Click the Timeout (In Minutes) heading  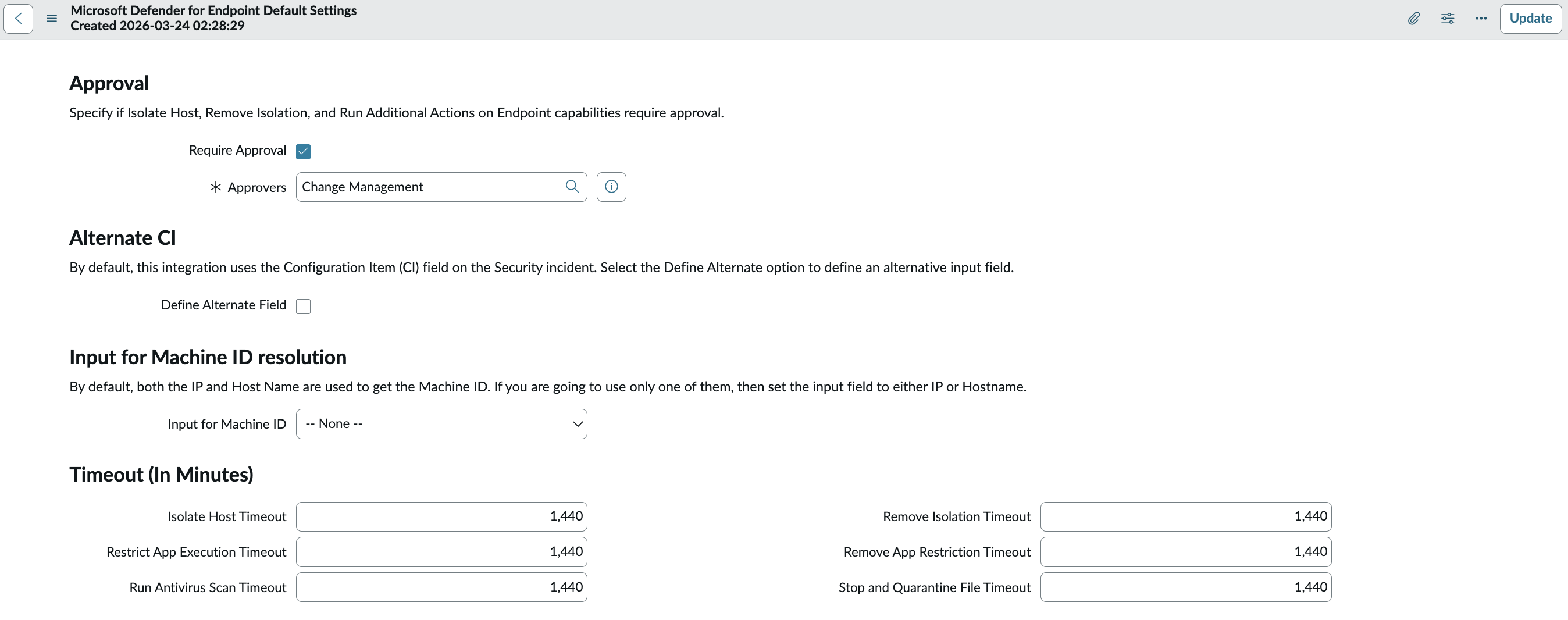(x=161, y=475)
